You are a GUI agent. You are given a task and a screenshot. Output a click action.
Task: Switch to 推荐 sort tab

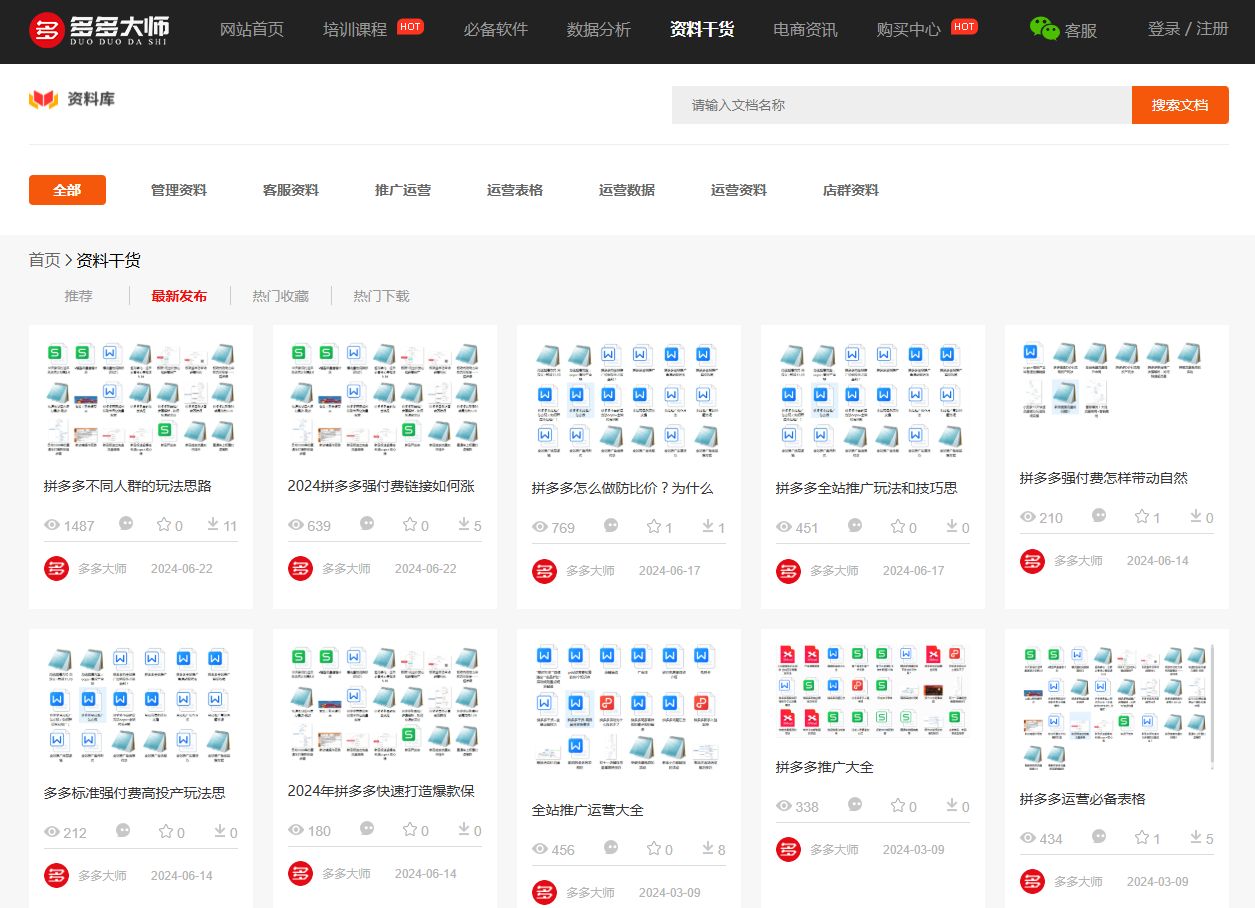pyautogui.click(x=79, y=296)
